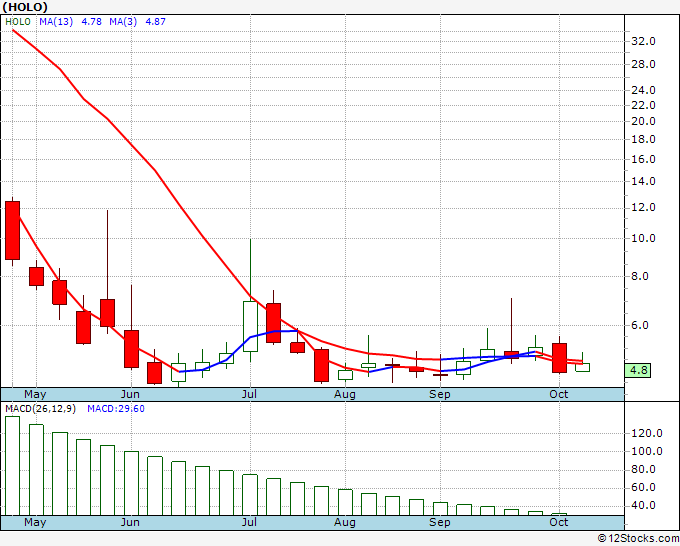The image size is (680, 546).
Task: Click the 80.0 MACD axis label
Action: click(x=643, y=469)
